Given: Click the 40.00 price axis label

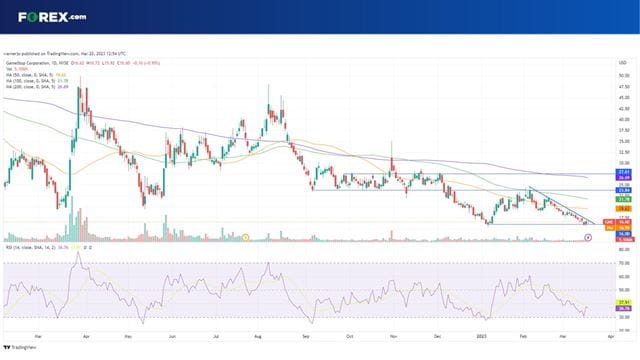Looking at the screenshot, I should (x=624, y=120).
